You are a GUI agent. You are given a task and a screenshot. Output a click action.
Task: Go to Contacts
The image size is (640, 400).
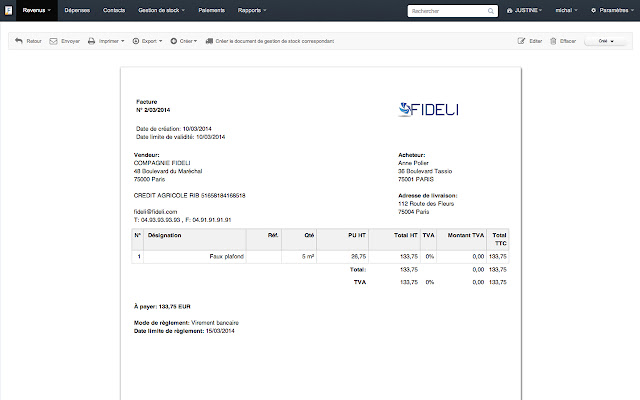click(114, 10)
